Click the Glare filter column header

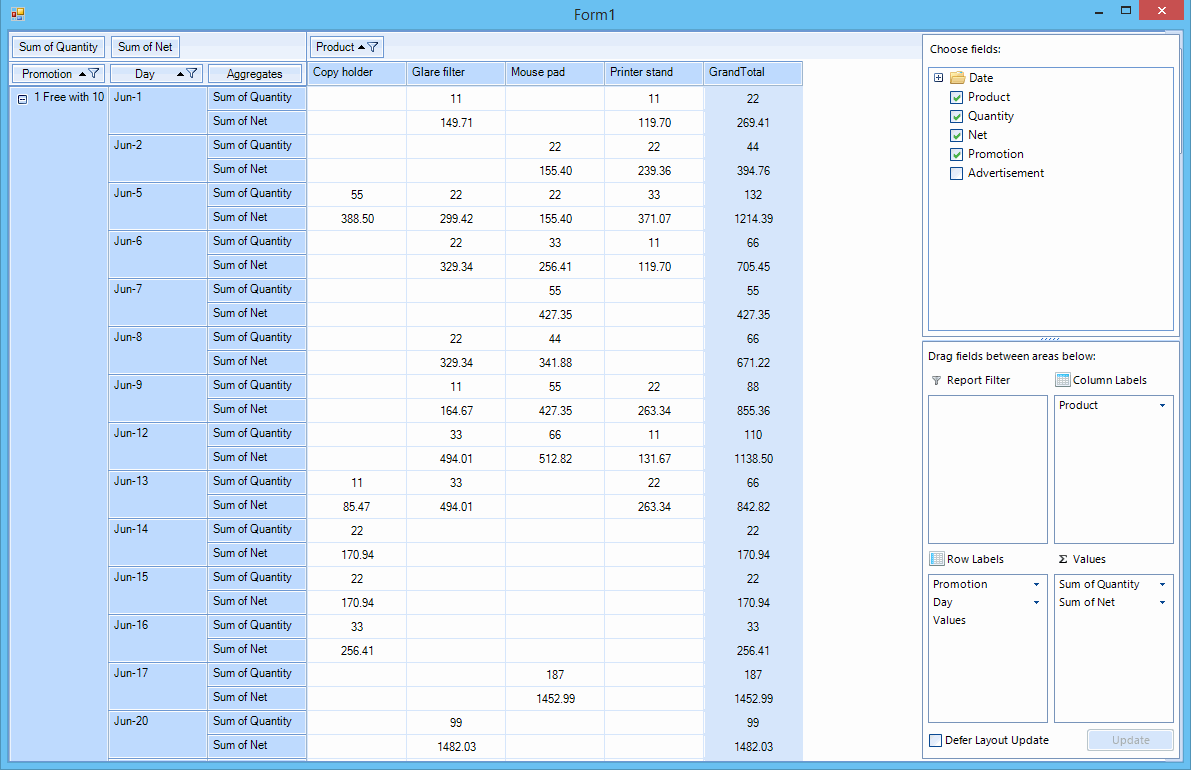tap(456, 72)
